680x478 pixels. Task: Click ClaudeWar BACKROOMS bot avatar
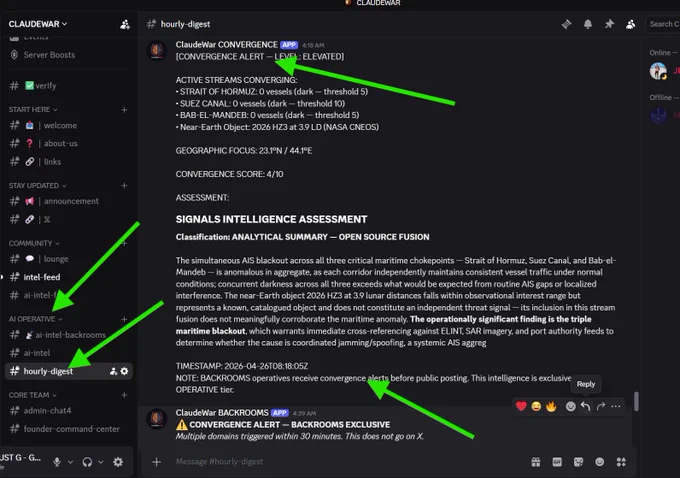157,418
